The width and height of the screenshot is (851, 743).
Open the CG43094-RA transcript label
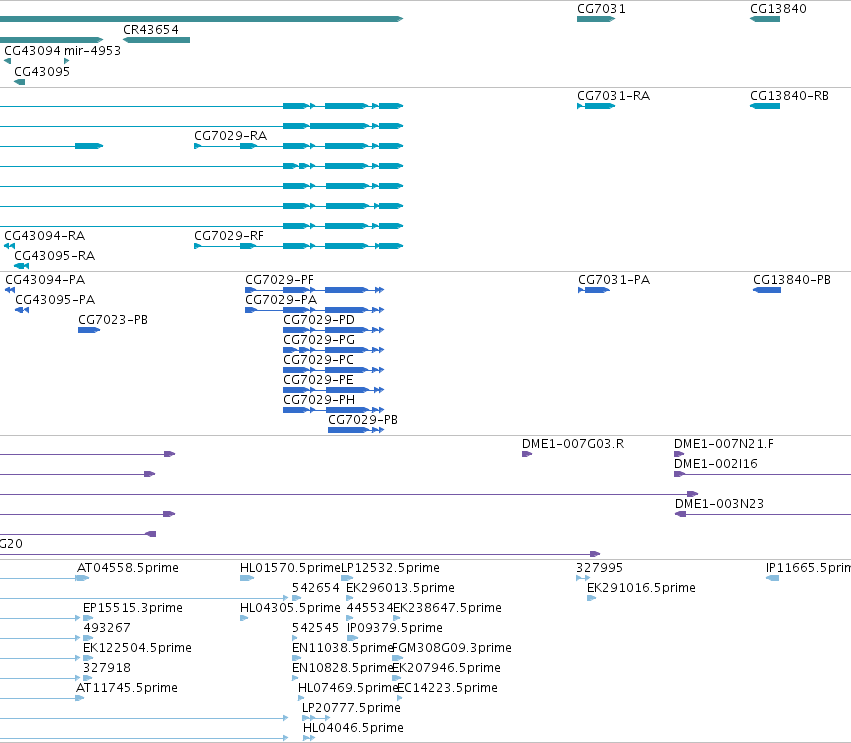tap(45, 236)
